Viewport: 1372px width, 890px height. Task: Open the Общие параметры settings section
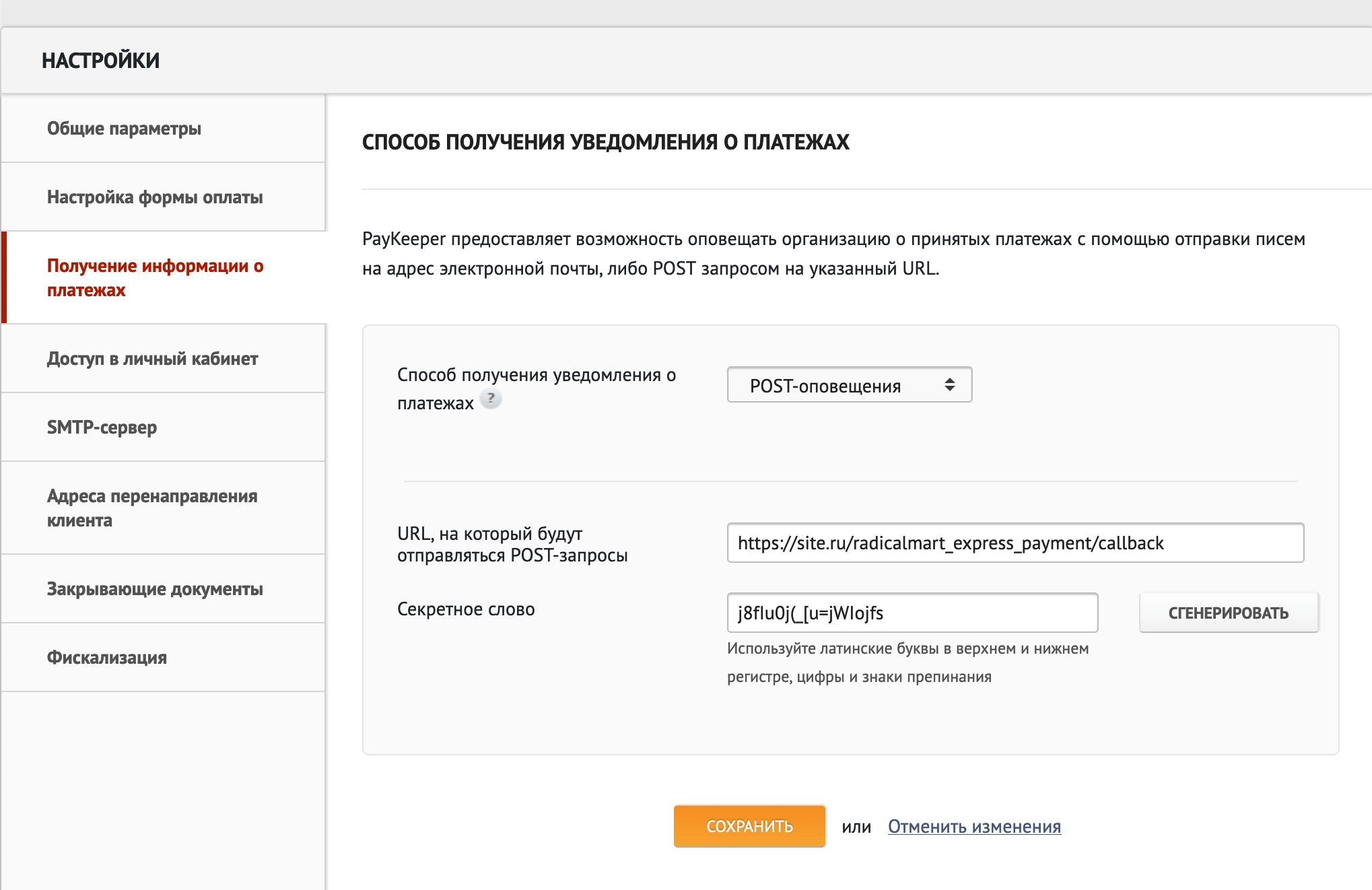click(124, 129)
